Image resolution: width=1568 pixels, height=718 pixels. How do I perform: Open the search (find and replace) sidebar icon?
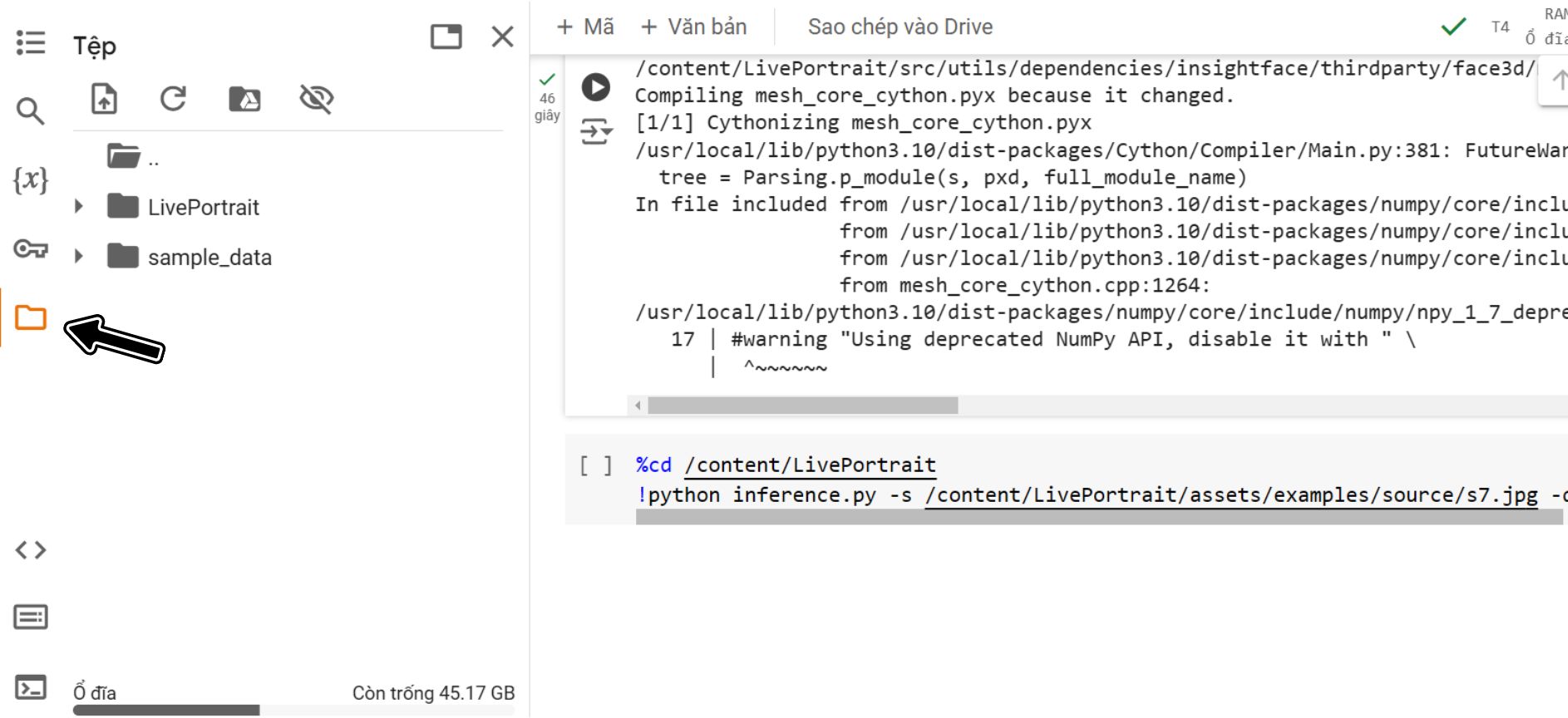(x=31, y=111)
